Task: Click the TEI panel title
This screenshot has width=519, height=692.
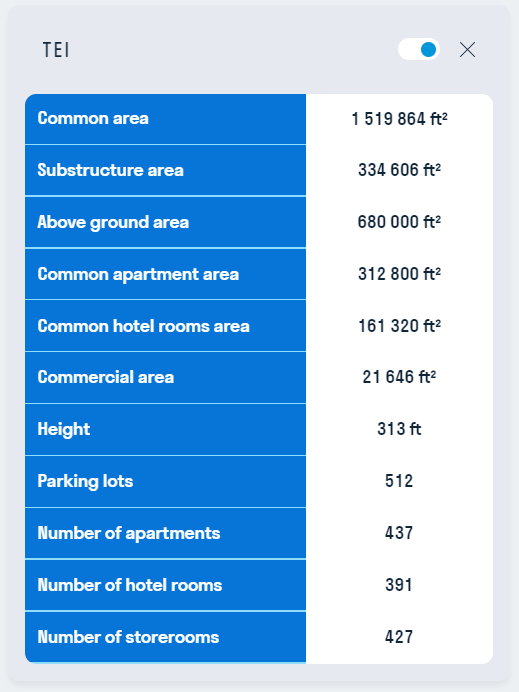Action: coord(56,50)
